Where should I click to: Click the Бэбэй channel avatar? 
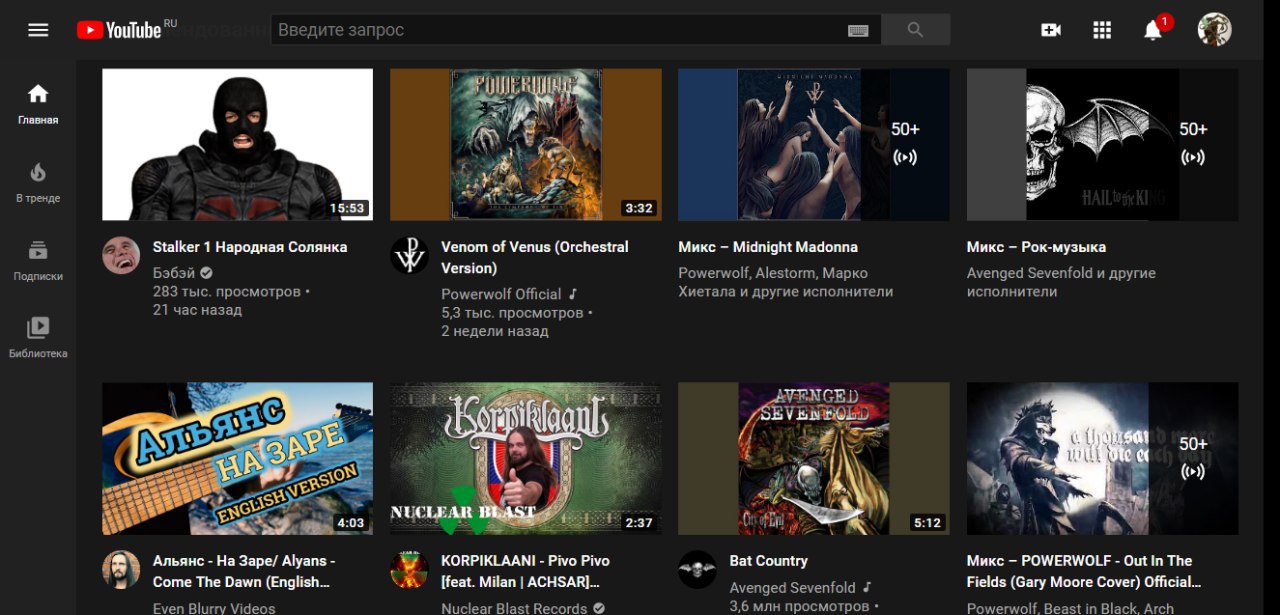tap(120, 255)
